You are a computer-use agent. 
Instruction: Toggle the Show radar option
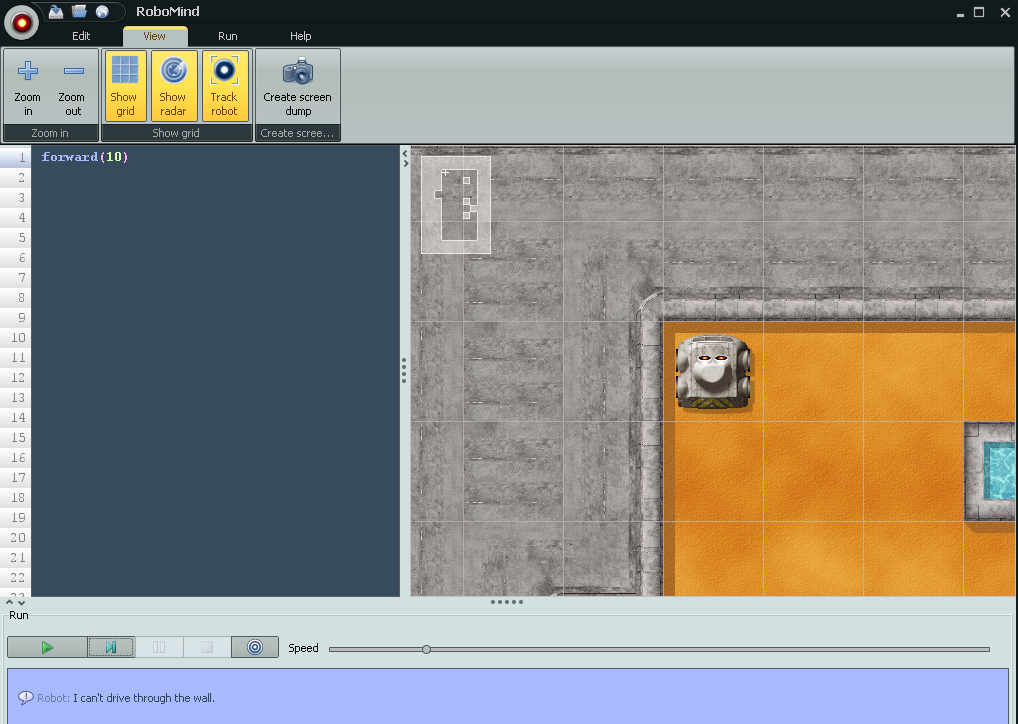coord(173,86)
